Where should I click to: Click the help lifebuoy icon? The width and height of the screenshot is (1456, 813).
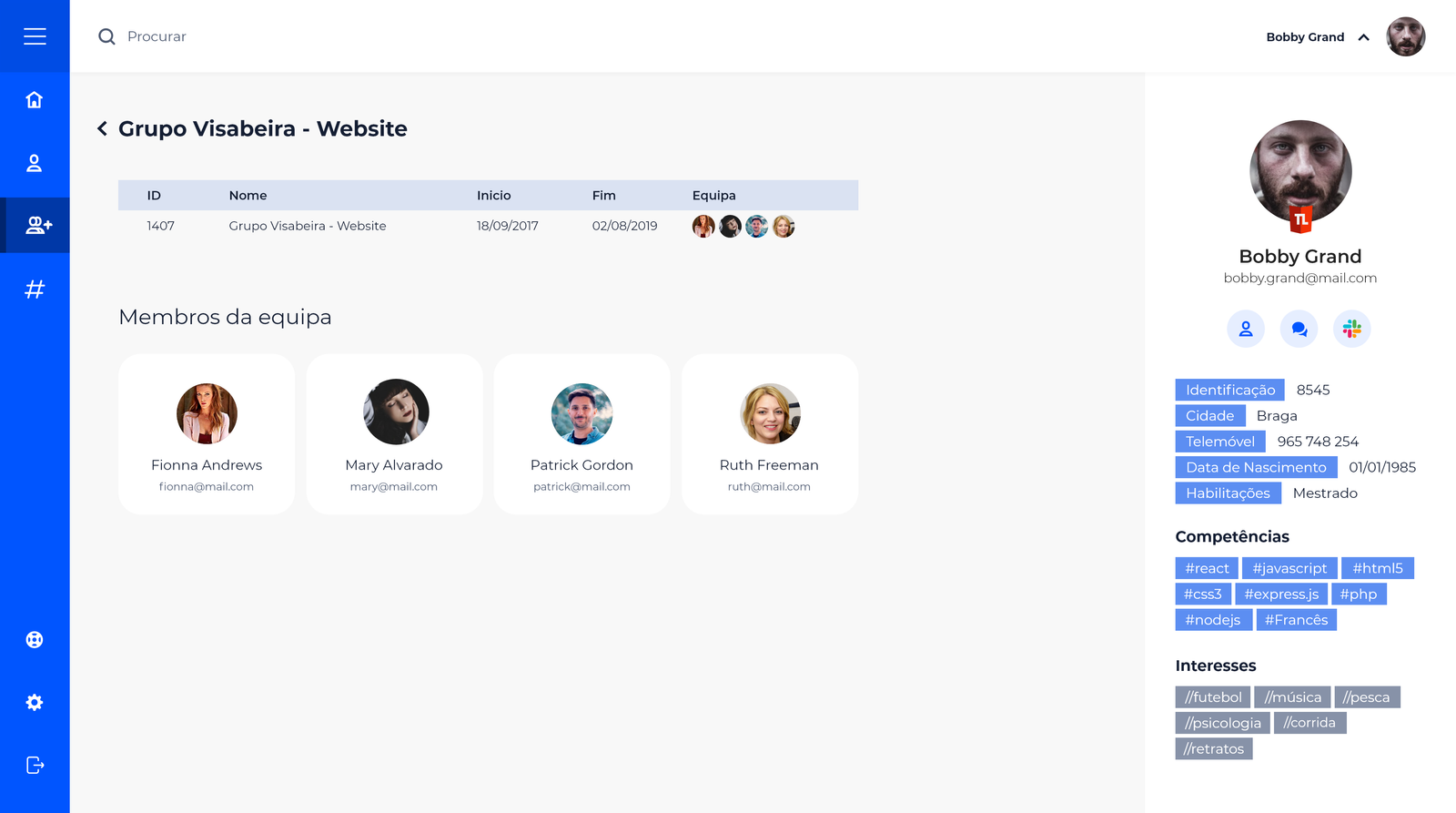[35, 639]
